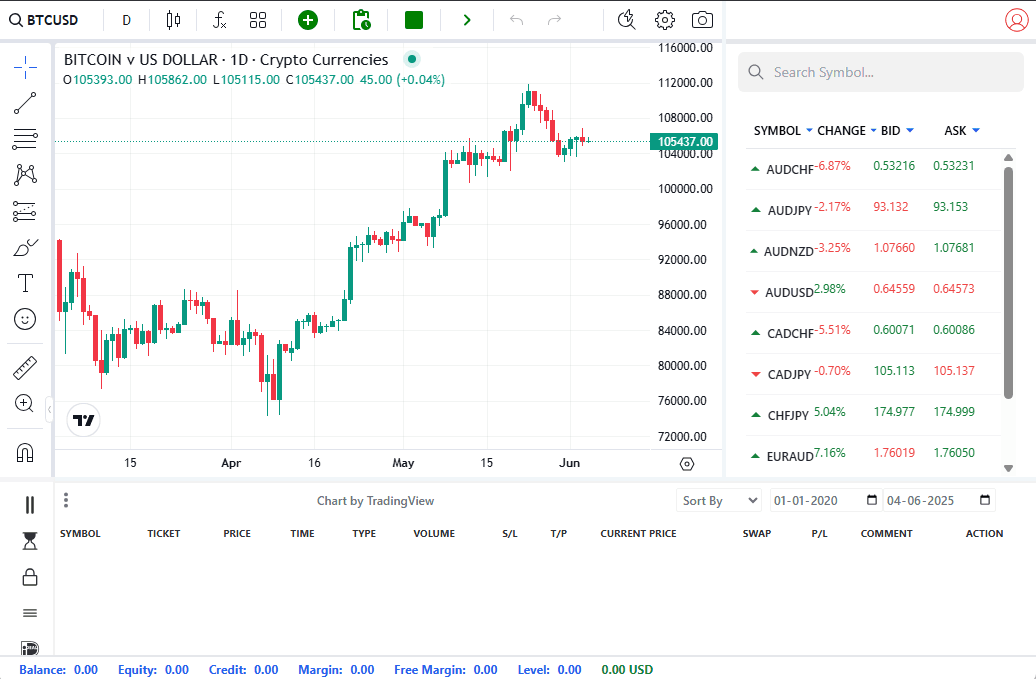Select the Text annotation tool
Viewport: 1036px width, 679px height.
click(x=25, y=283)
